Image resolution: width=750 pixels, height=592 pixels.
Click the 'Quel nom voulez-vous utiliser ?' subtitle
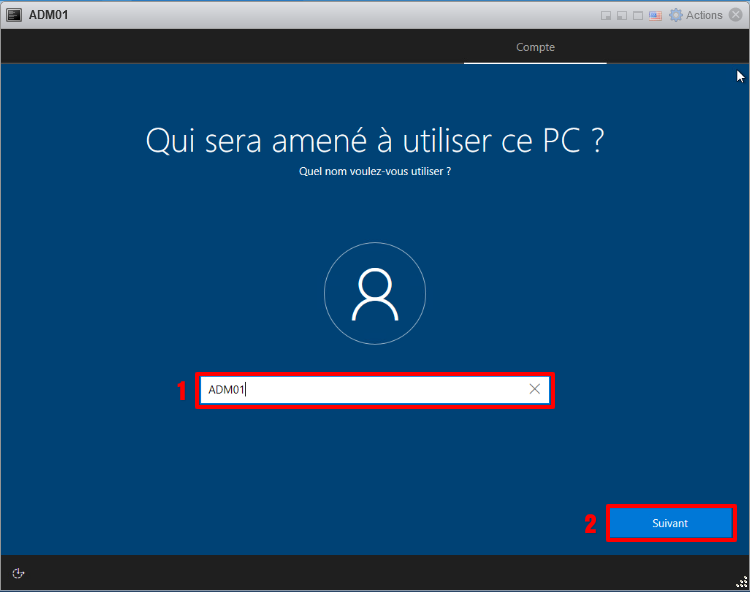[x=375, y=172]
